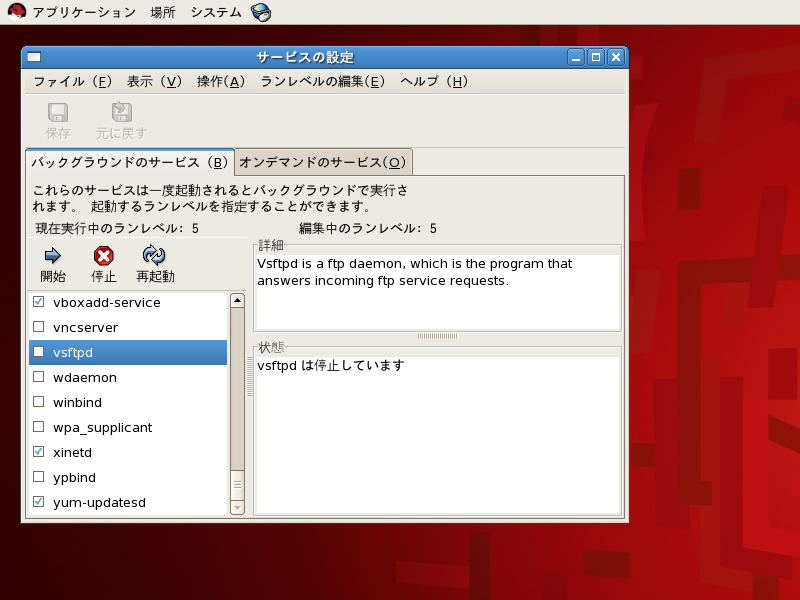Image resolution: width=800 pixels, height=600 pixels.
Task: Select the yum-updatesd service row
Action: [128, 502]
